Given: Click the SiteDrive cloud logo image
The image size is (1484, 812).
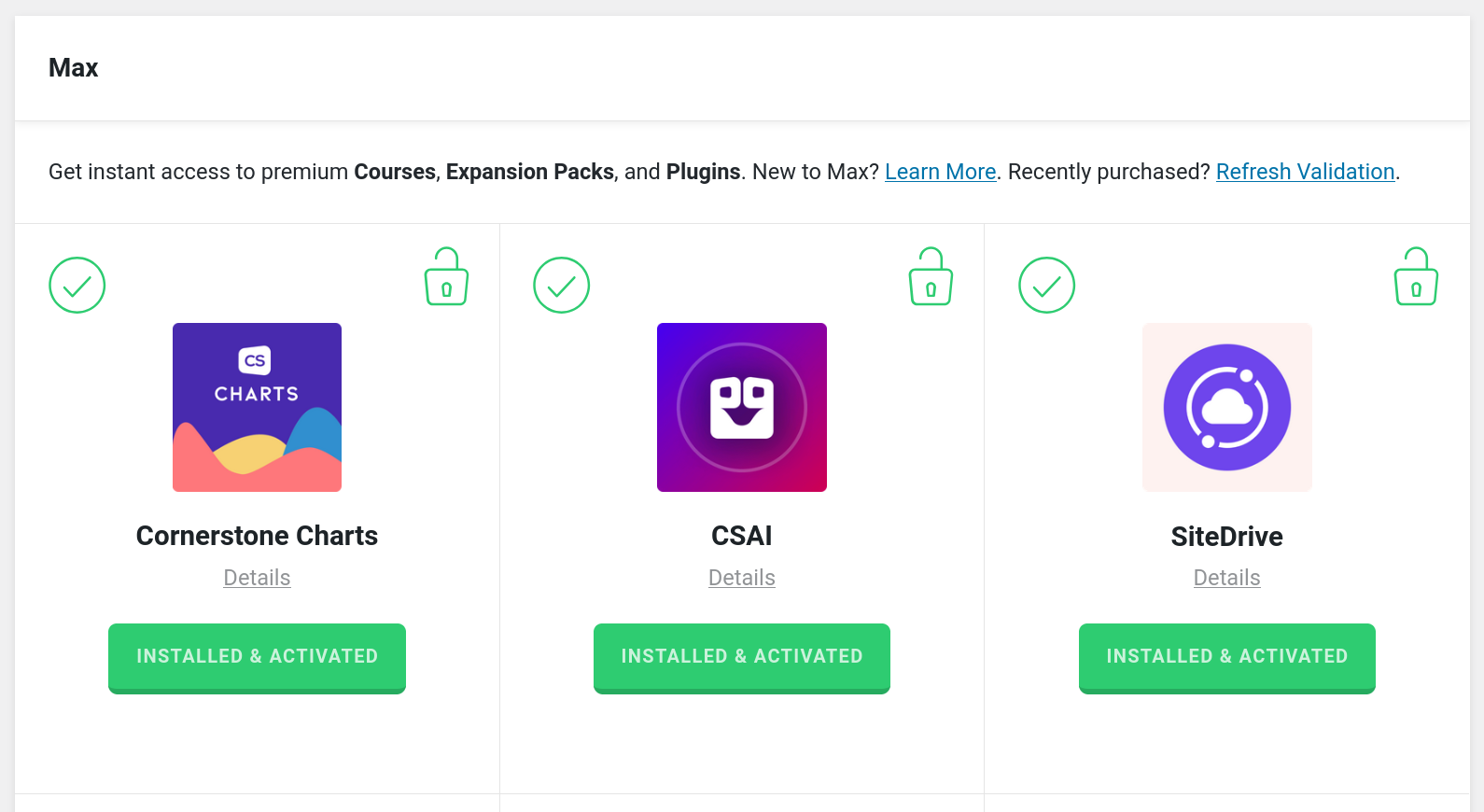Looking at the screenshot, I should click(1226, 407).
